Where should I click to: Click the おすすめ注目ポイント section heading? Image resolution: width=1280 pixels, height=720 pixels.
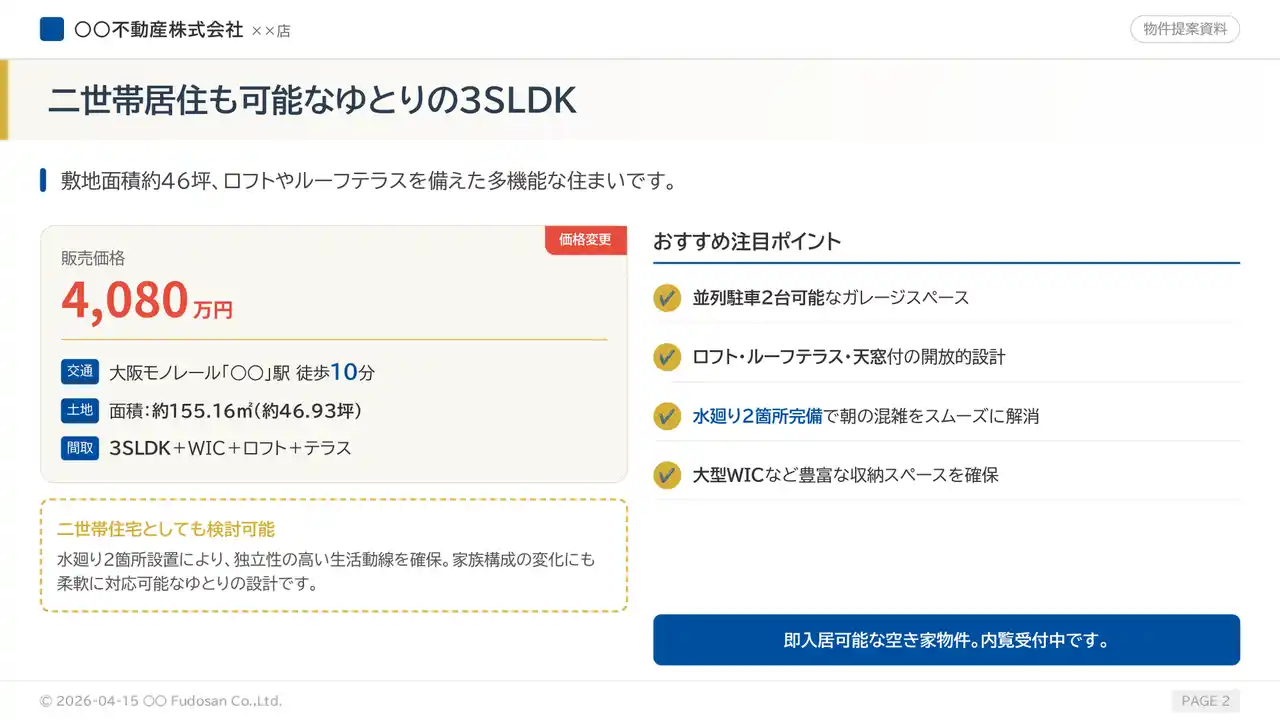click(x=747, y=241)
